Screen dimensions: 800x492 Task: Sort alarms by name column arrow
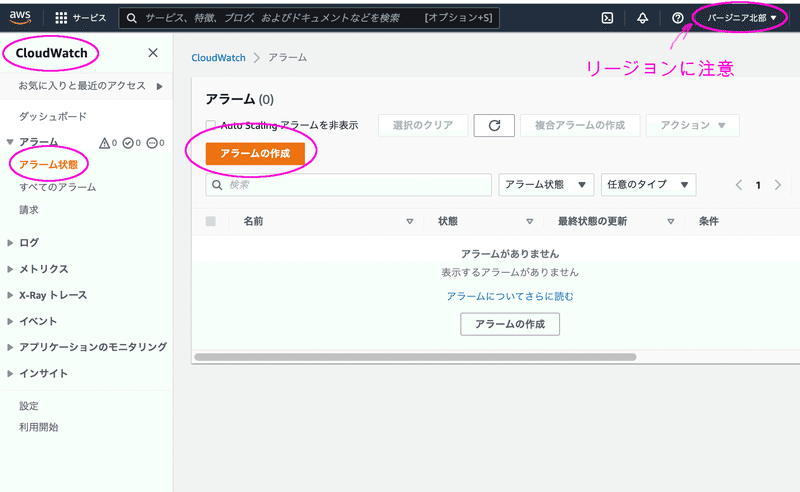coord(409,222)
